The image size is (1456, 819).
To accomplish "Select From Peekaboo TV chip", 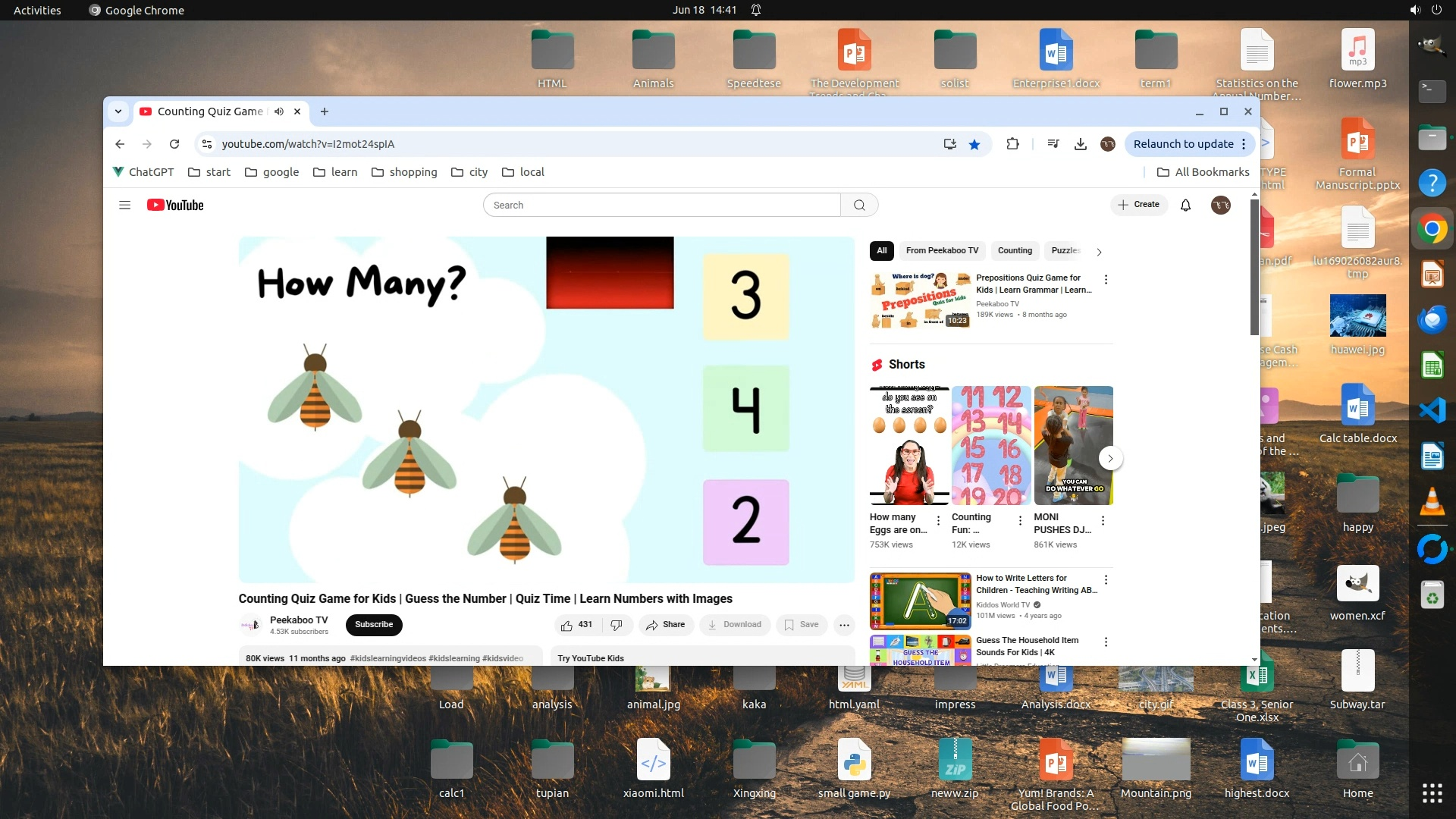I will tap(942, 251).
